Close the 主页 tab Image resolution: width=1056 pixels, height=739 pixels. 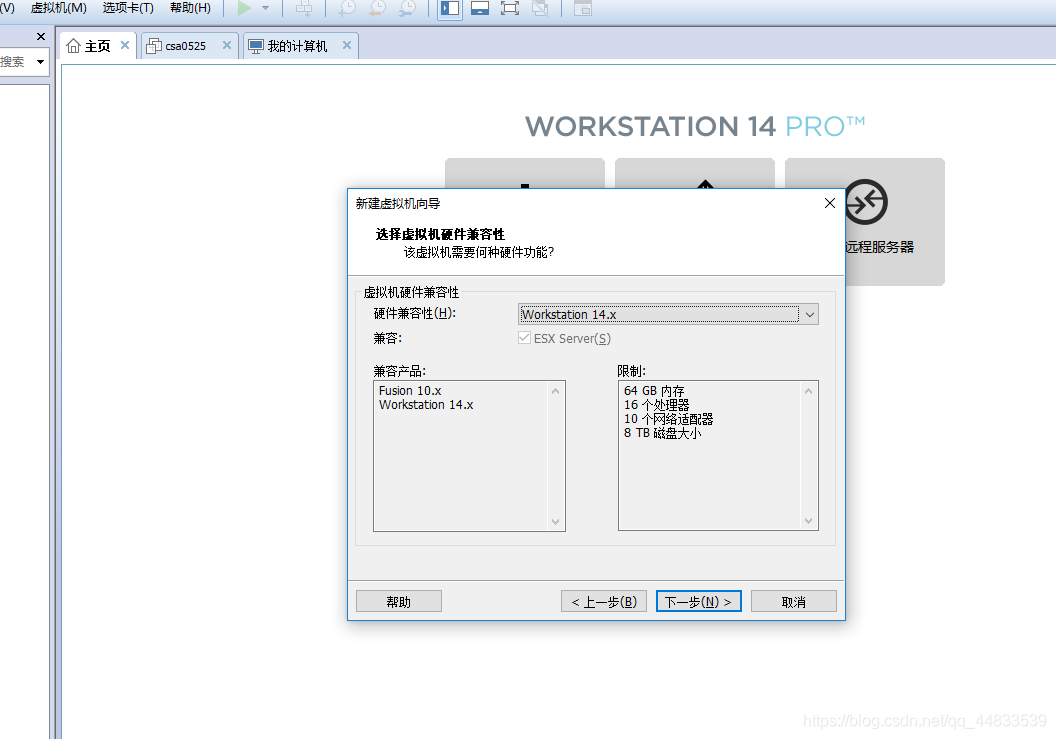[125, 45]
